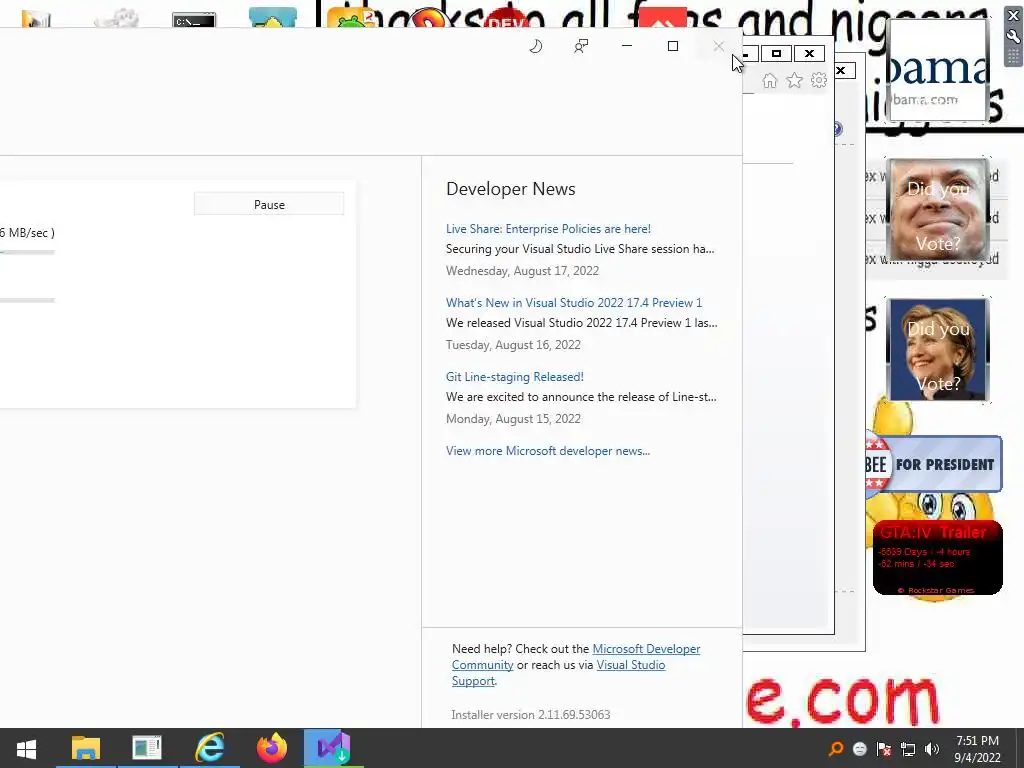Open the network tray icon
The width and height of the screenshot is (1024, 768).
(x=908, y=749)
